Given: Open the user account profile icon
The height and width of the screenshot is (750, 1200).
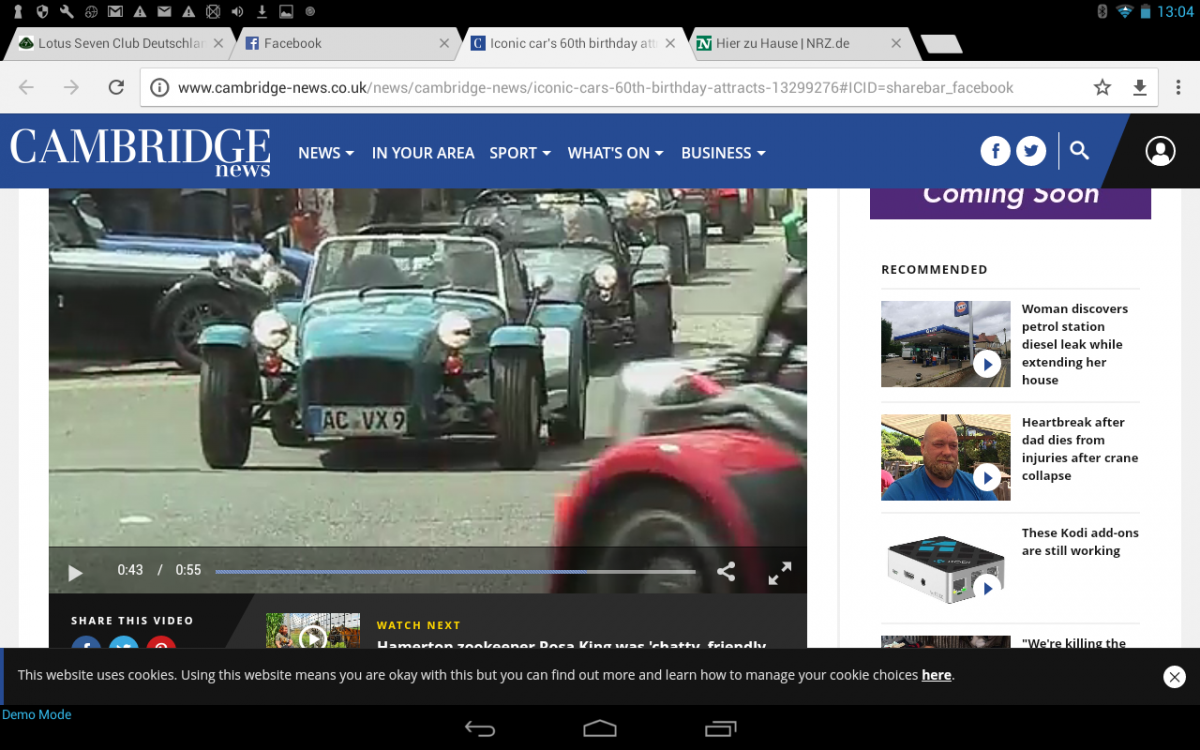Looking at the screenshot, I should [x=1160, y=151].
